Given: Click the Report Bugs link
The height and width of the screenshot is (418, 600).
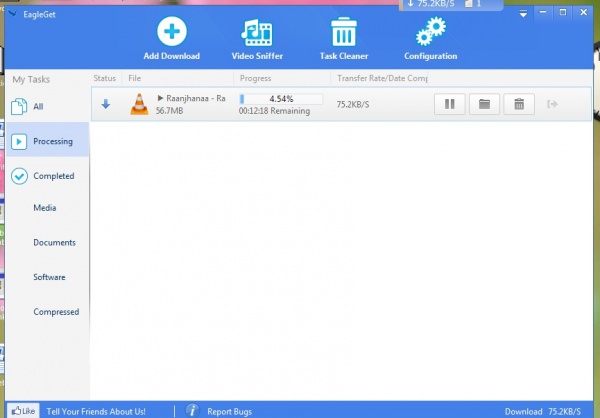Looking at the screenshot, I should 230,411.
